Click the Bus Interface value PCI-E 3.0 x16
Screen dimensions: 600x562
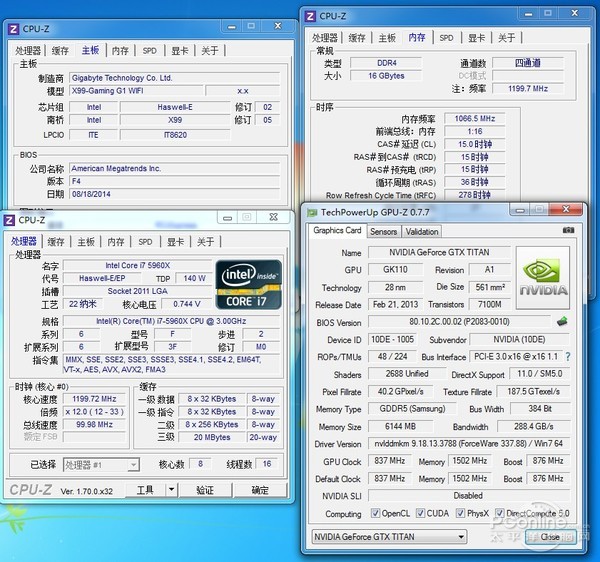click(x=516, y=357)
